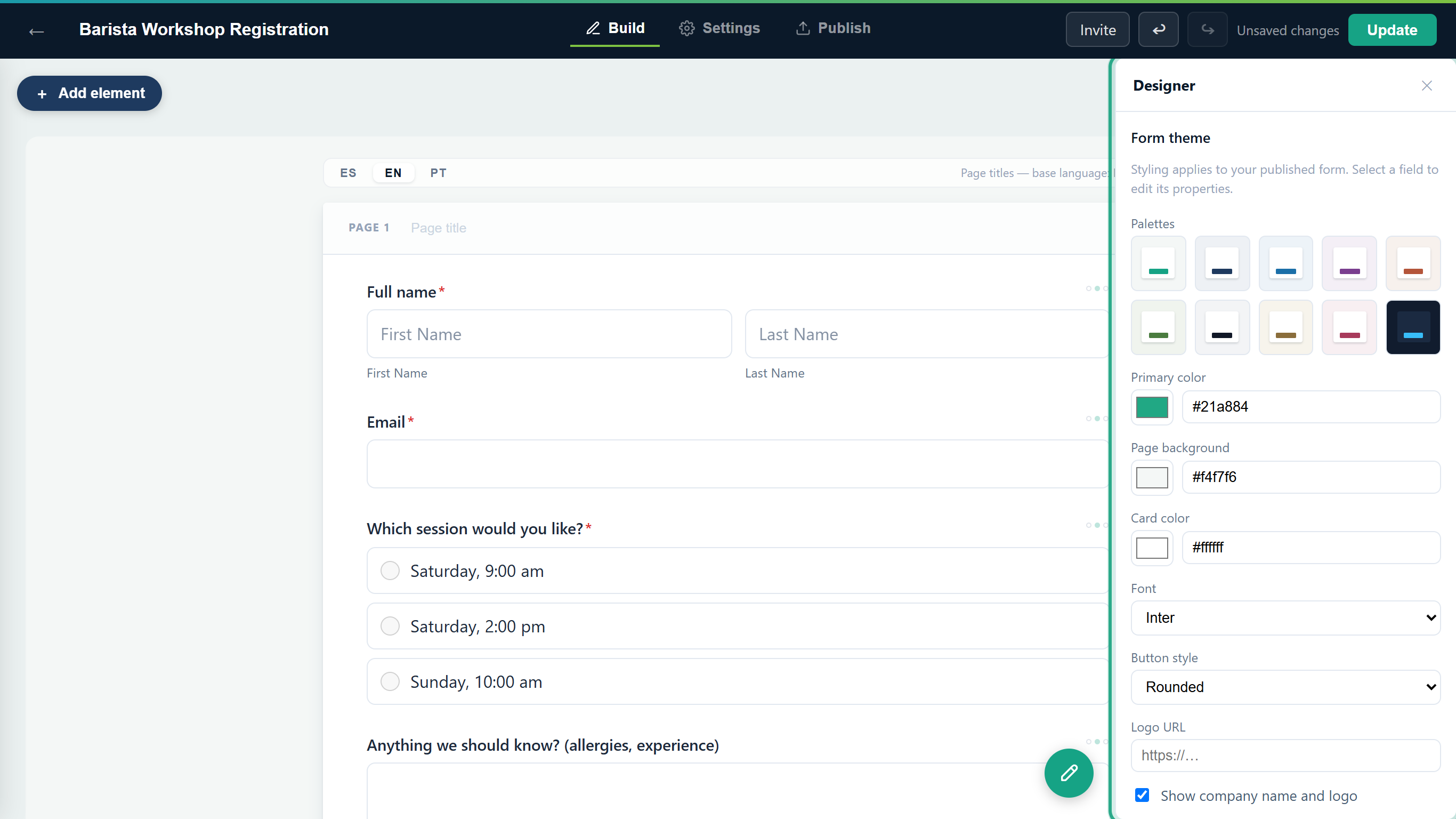Choose the purple palette swatch
The width and height of the screenshot is (1456, 819).
(x=1349, y=263)
